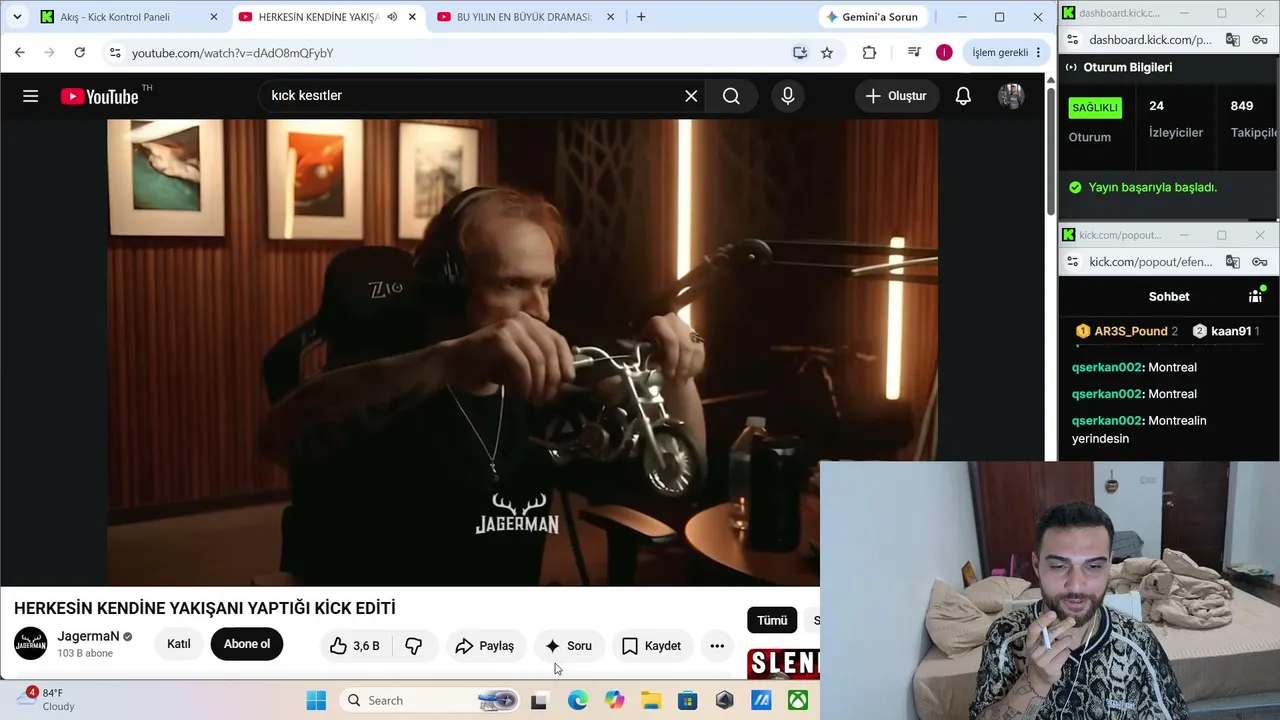The width and height of the screenshot is (1280, 720).
Task: Save the video with Kaydet
Action: 652,646
